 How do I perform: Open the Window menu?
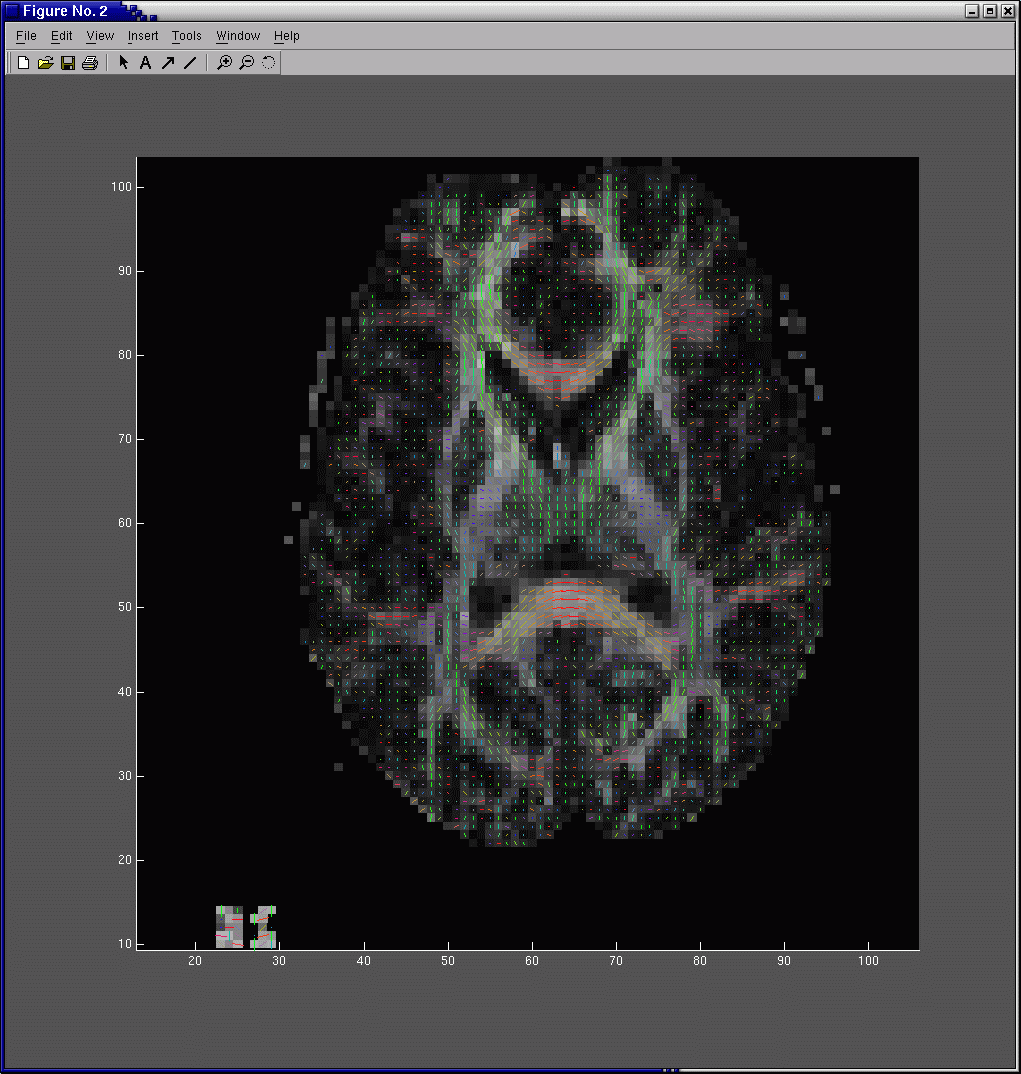[x=238, y=36]
